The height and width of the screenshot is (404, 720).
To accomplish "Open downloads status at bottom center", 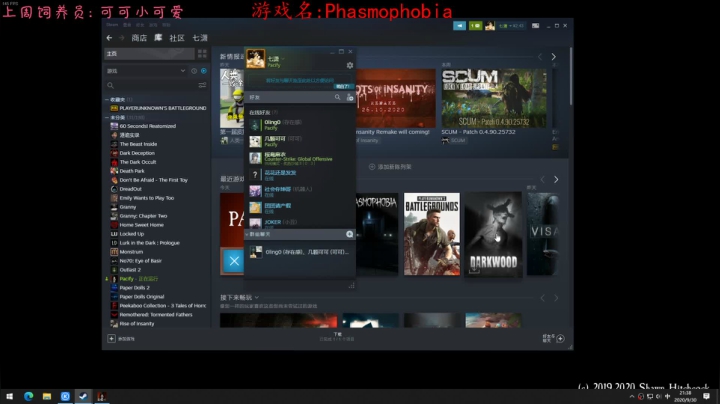I will [x=337, y=337].
